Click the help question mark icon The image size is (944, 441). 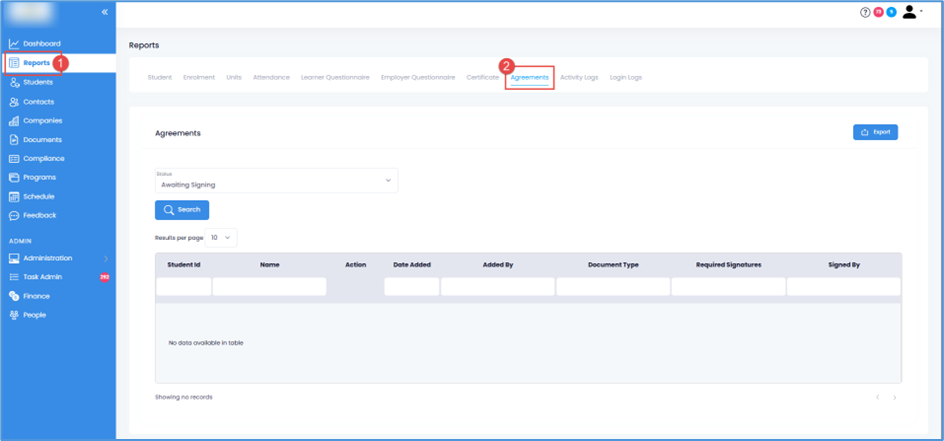click(865, 12)
